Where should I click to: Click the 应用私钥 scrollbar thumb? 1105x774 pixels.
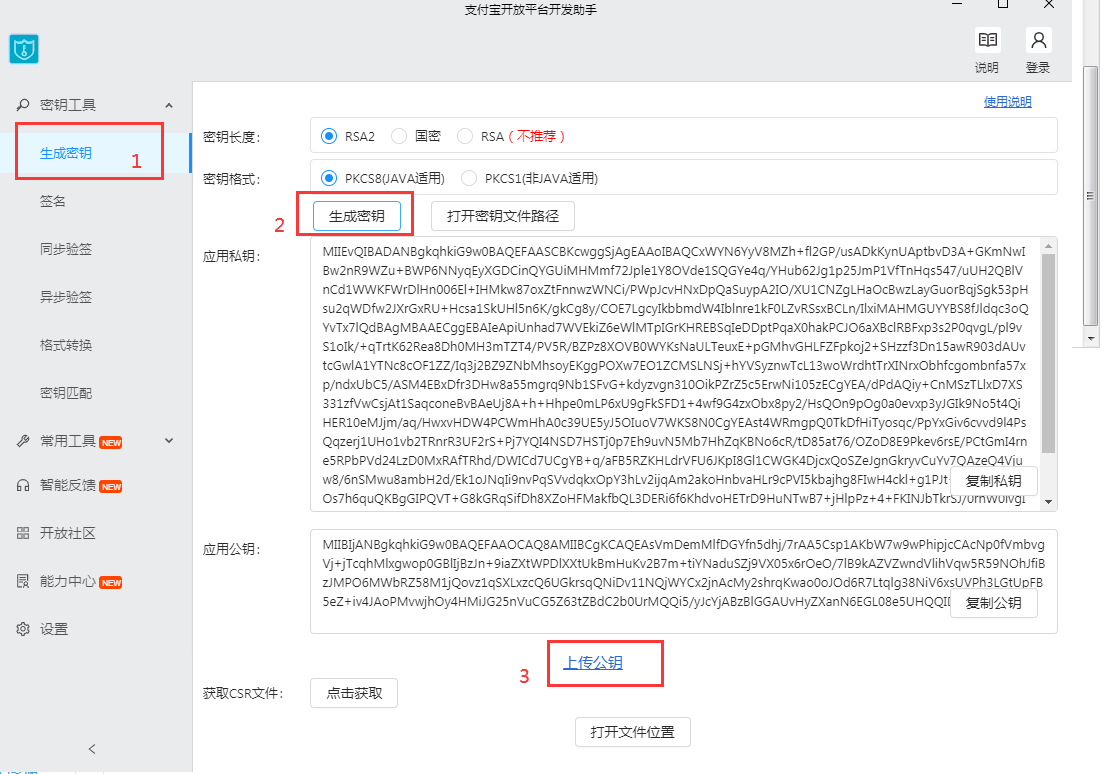point(1048,352)
